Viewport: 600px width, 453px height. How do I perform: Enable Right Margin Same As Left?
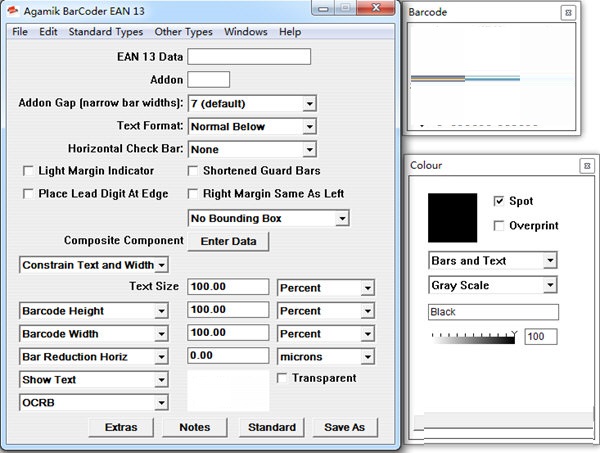point(193,194)
